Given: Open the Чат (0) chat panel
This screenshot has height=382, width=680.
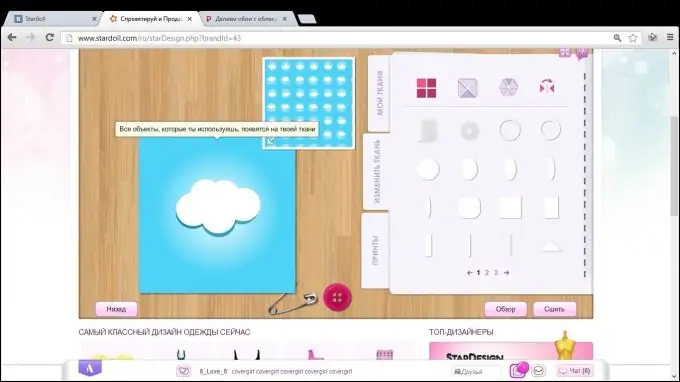Looking at the screenshot, I should 575,371.
